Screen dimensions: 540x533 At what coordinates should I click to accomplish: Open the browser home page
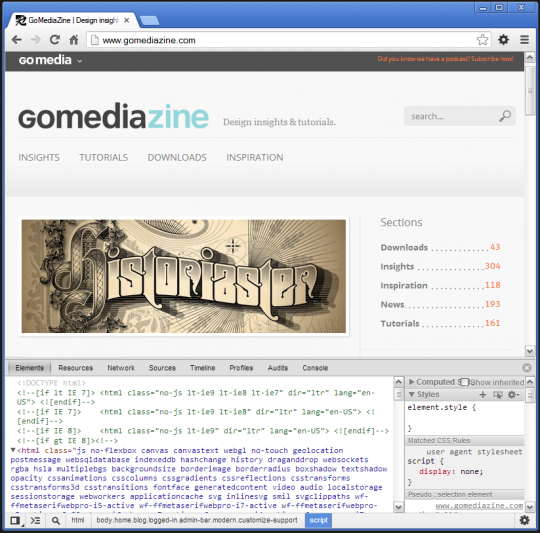coord(74,40)
